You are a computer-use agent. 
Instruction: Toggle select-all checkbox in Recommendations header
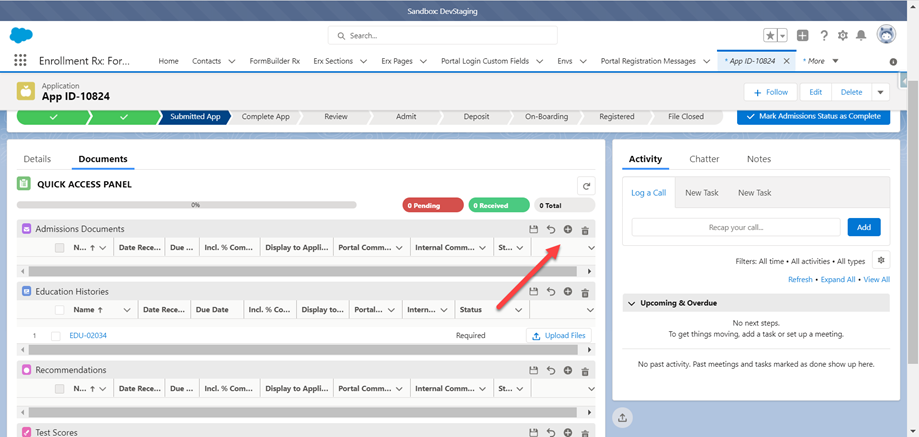pyautogui.click(x=60, y=388)
